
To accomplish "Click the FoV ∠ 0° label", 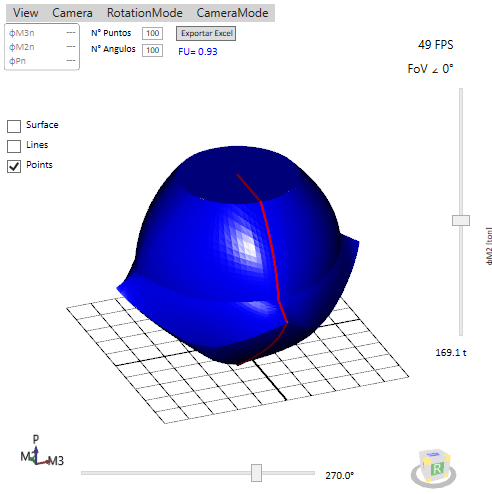I will click(x=430, y=69).
